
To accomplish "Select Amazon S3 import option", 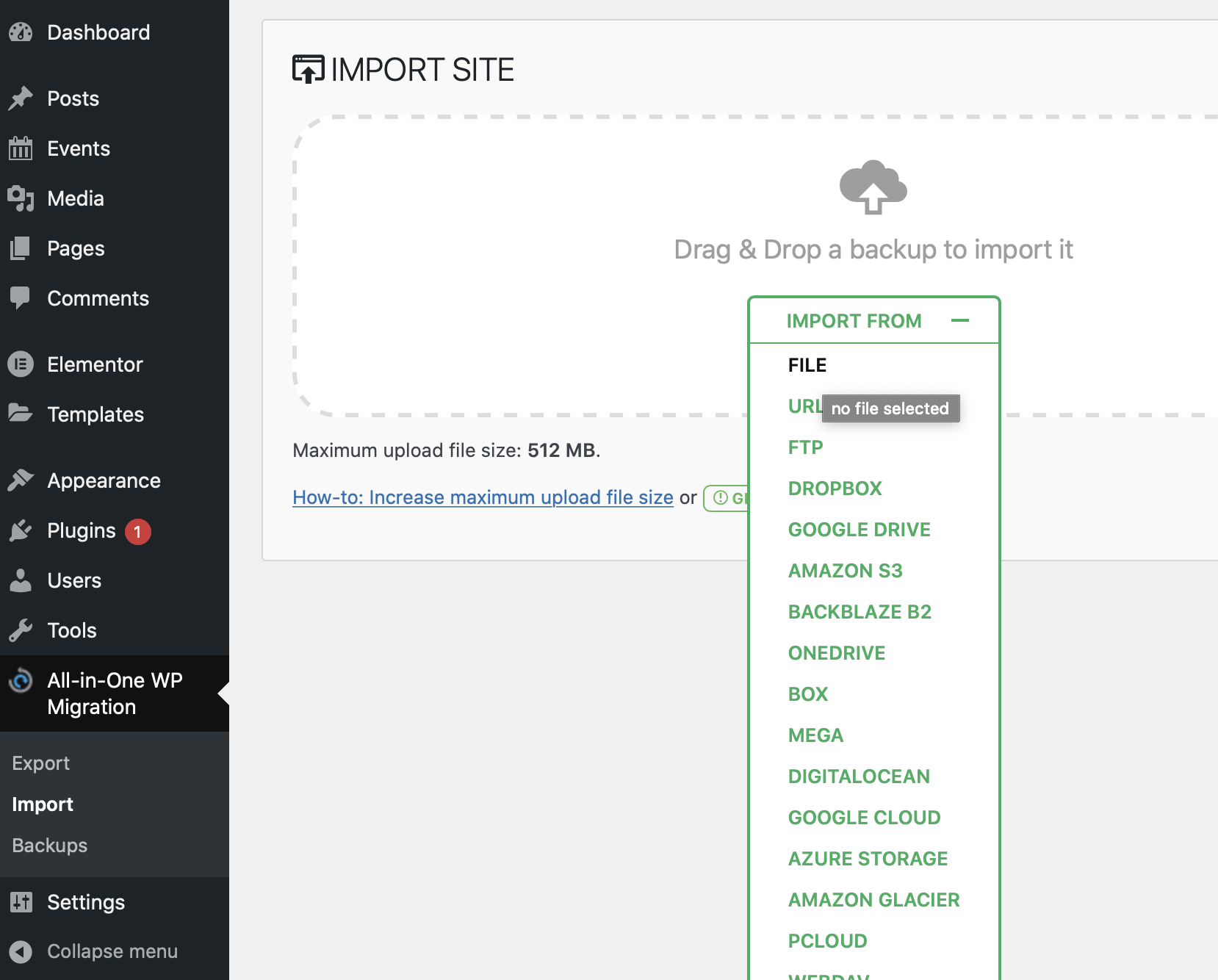I will tap(845, 571).
